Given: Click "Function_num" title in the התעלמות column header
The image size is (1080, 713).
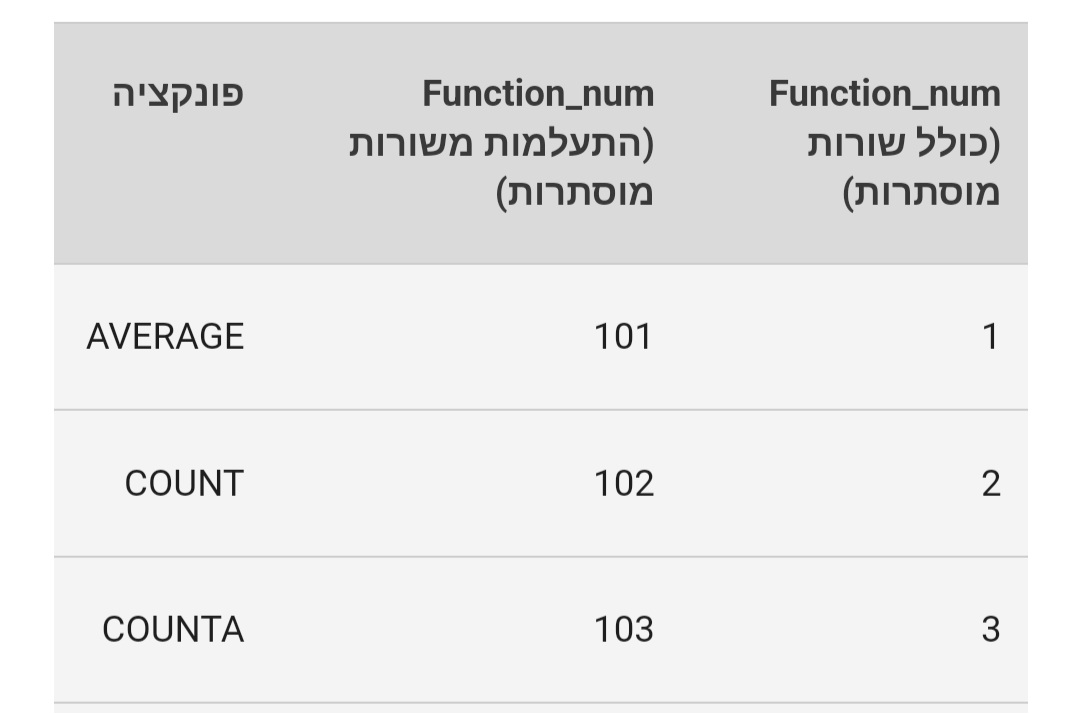Looking at the screenshot, I should click(538, 95).
